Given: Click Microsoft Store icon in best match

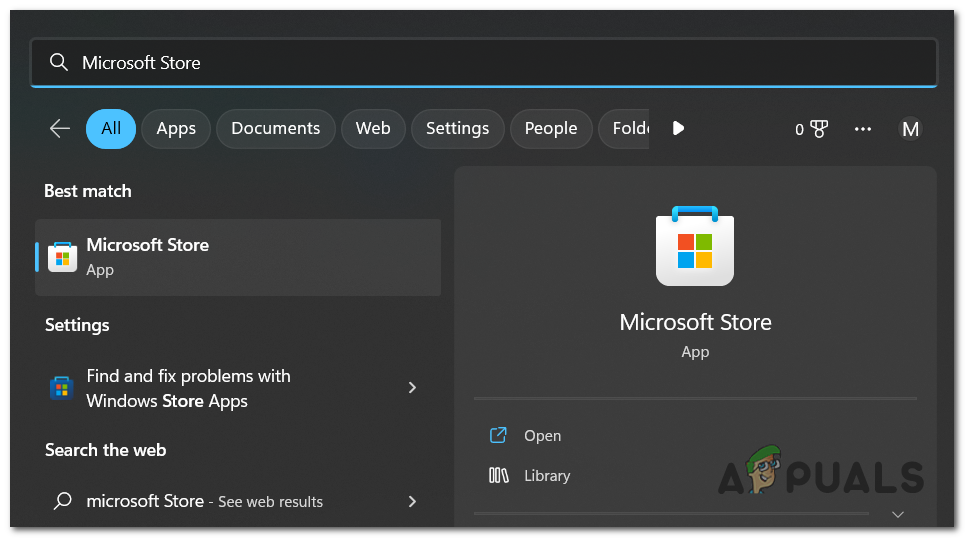Looking at the screenshot, I should (63, 257).
